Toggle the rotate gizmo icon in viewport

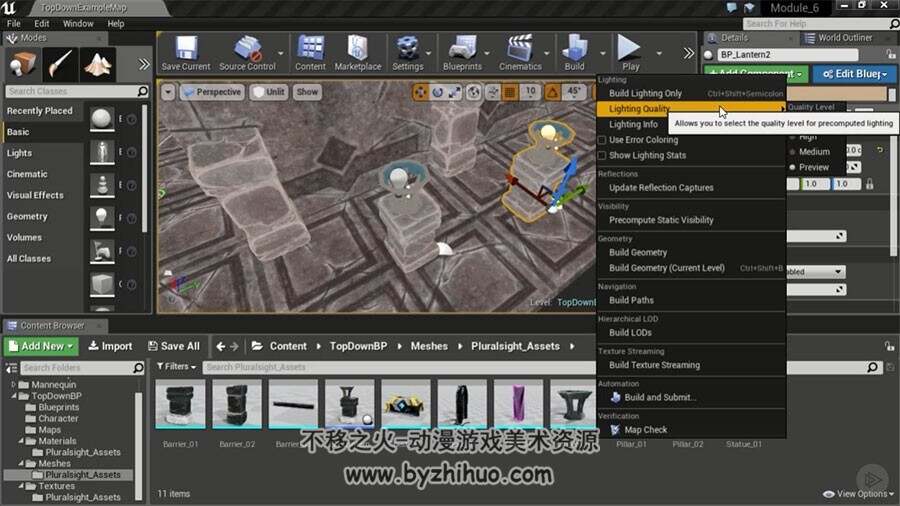[437, 92]
